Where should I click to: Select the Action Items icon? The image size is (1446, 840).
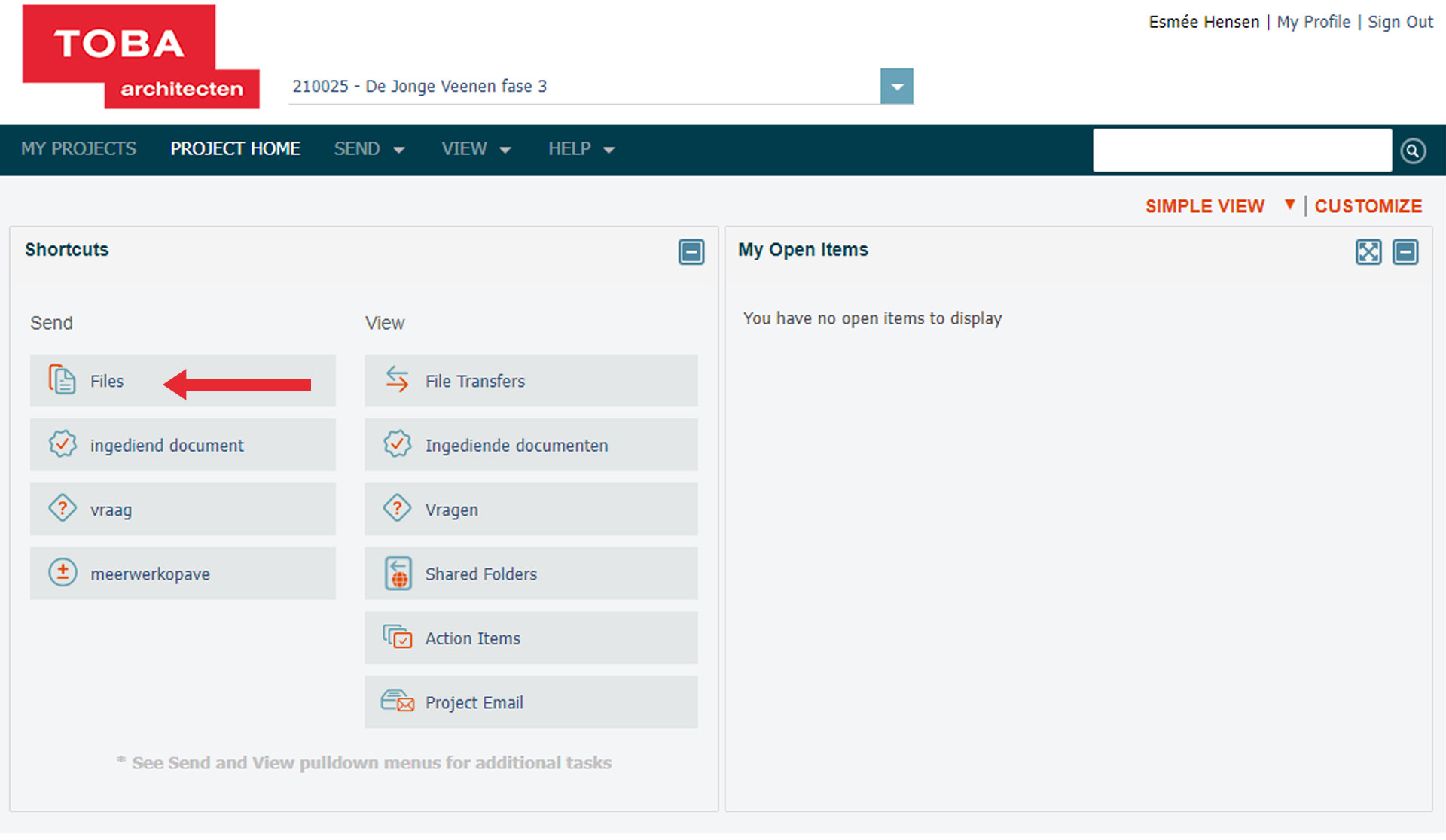click(398, 638)
